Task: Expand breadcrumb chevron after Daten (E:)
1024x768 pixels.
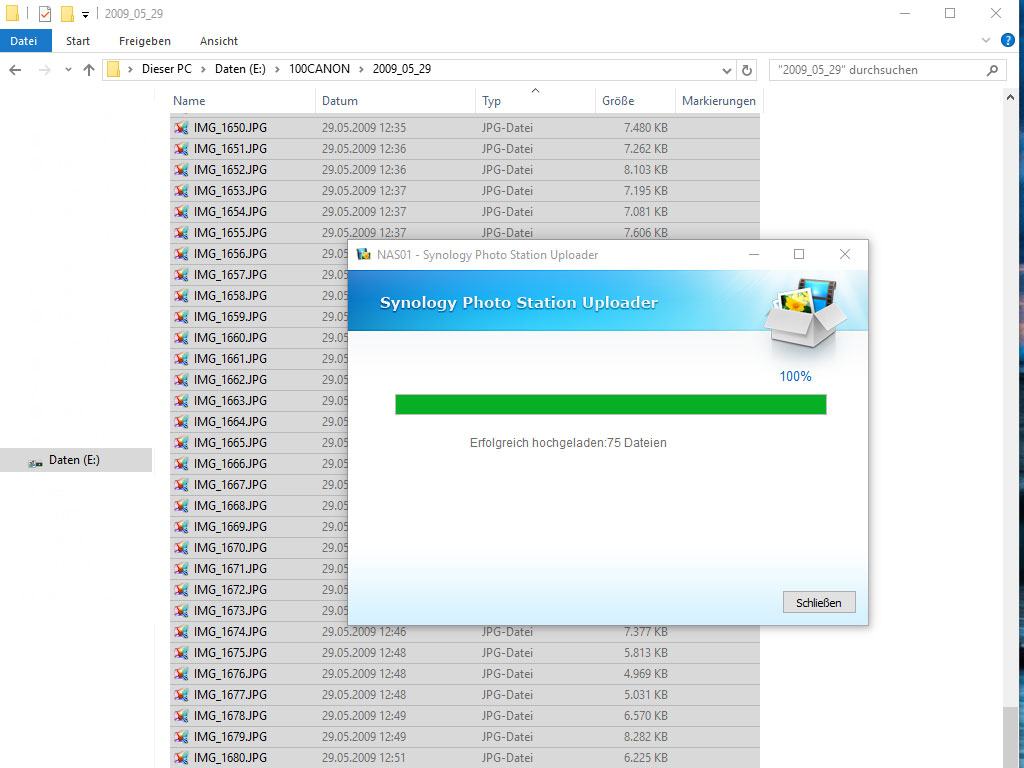Action: coord(277,69)
